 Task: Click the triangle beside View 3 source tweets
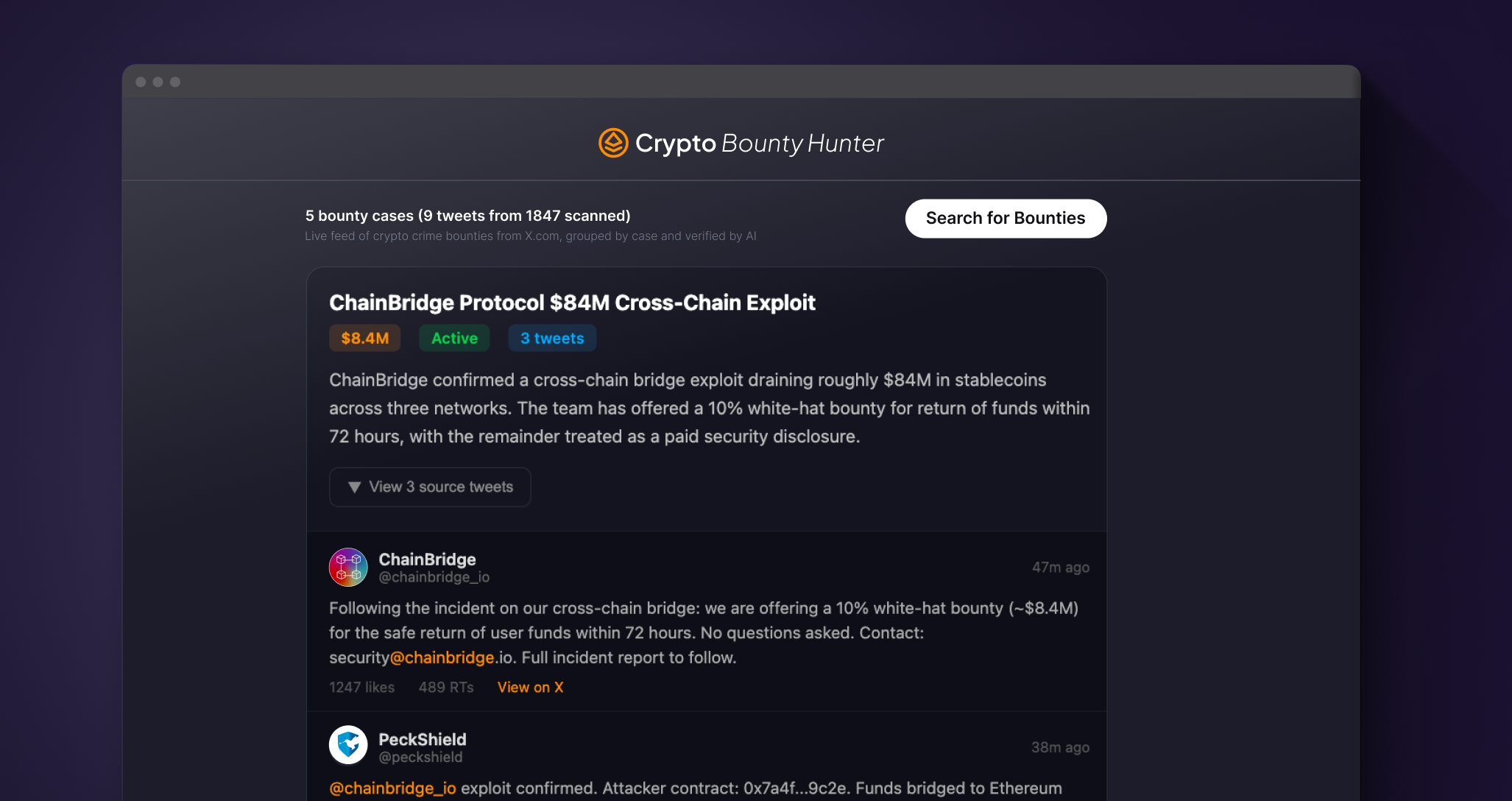(x=354, y=487)
